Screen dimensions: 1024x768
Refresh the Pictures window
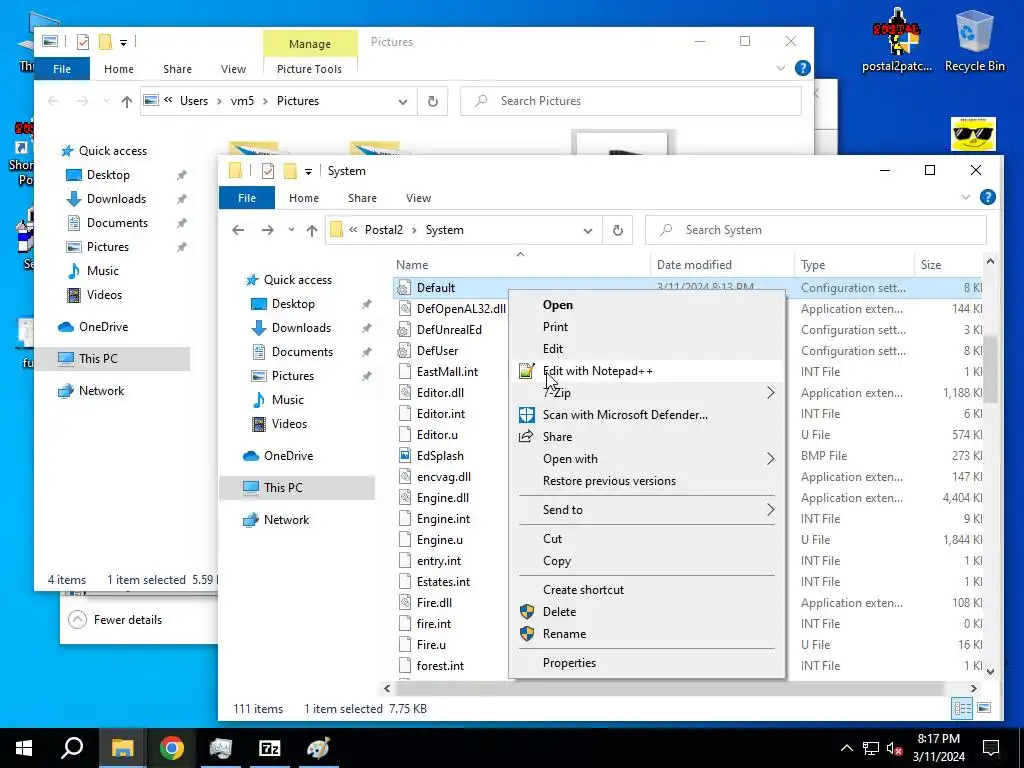(x=432, y=101)
